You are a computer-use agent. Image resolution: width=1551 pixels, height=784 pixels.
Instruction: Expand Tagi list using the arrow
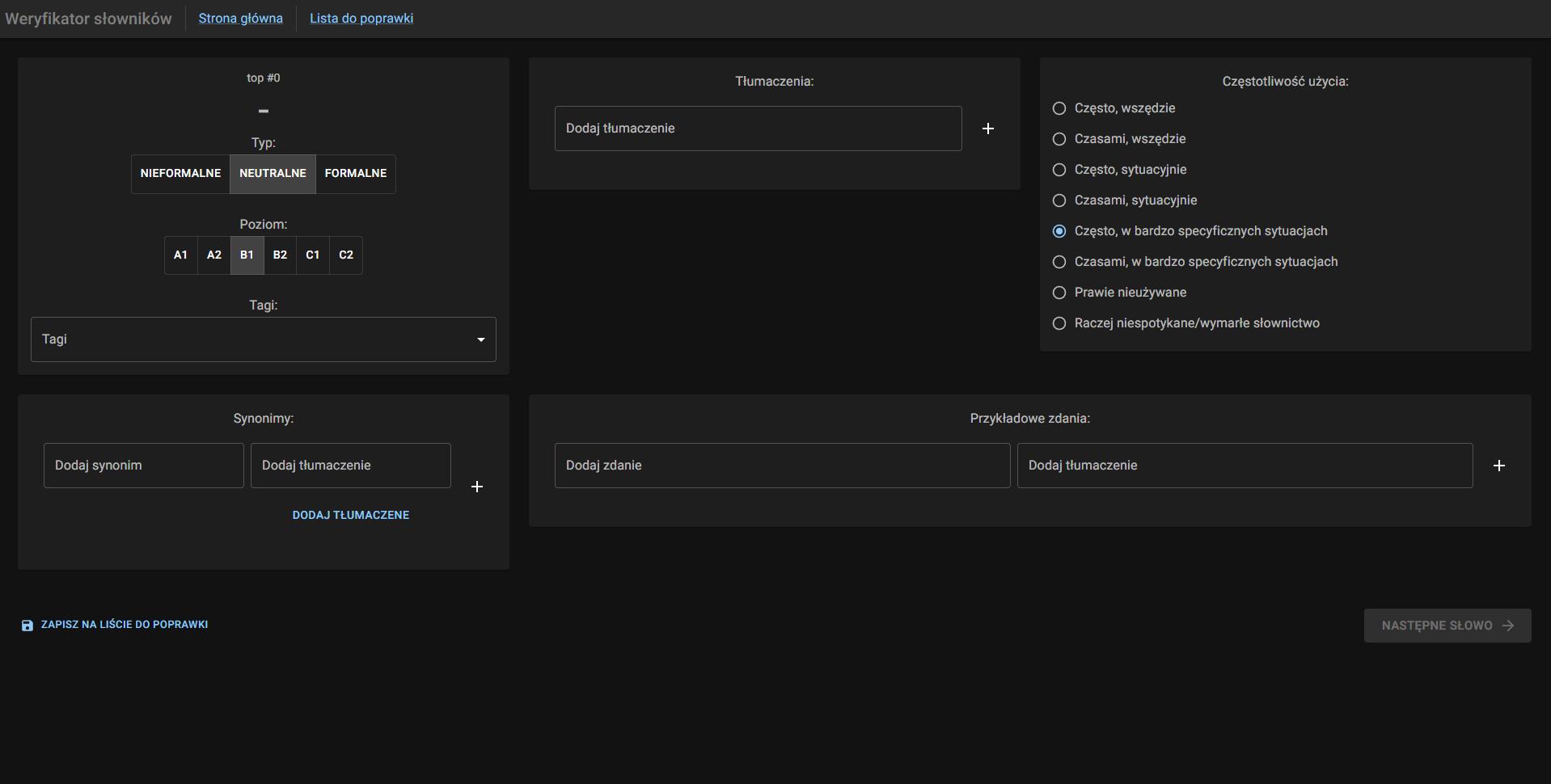click(x=481, y=339)
